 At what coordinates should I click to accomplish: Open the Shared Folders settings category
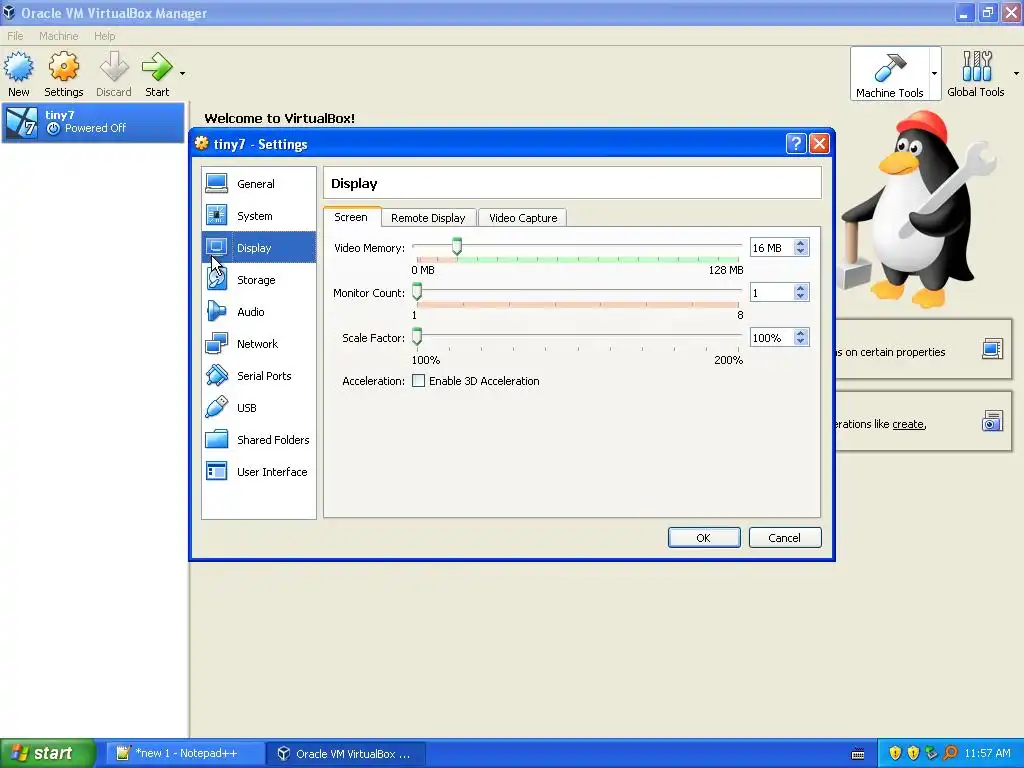259,440
